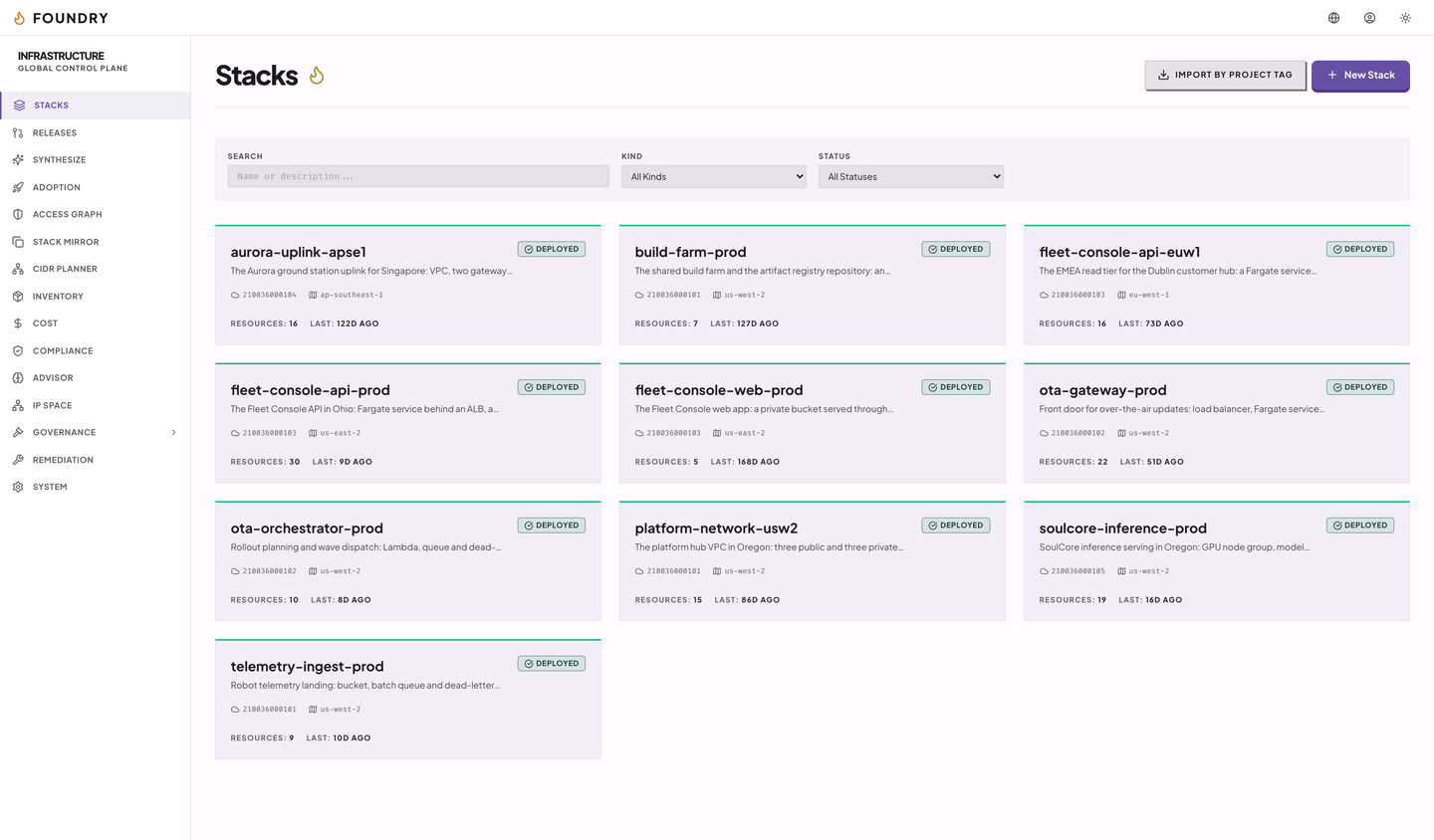Open Access Graph from sidebar
1434x840 pixels.
tap(96, 214)
